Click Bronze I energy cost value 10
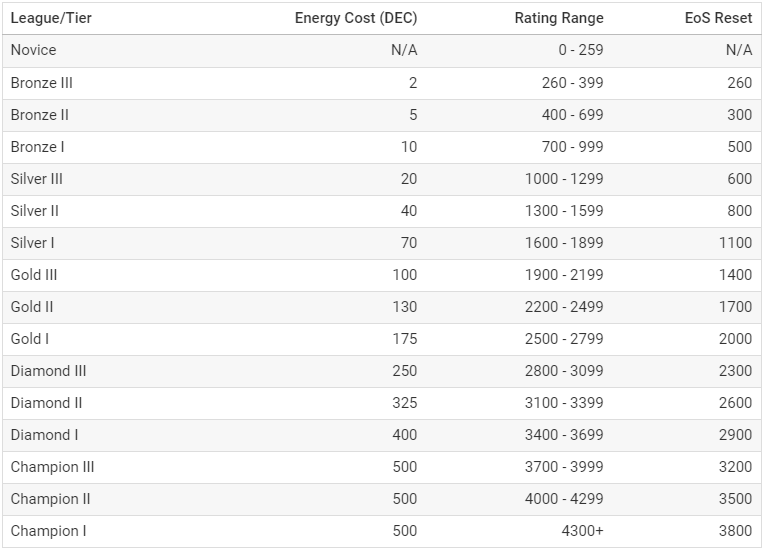Screen dimensions: 763x549 (x=409, y=147)
